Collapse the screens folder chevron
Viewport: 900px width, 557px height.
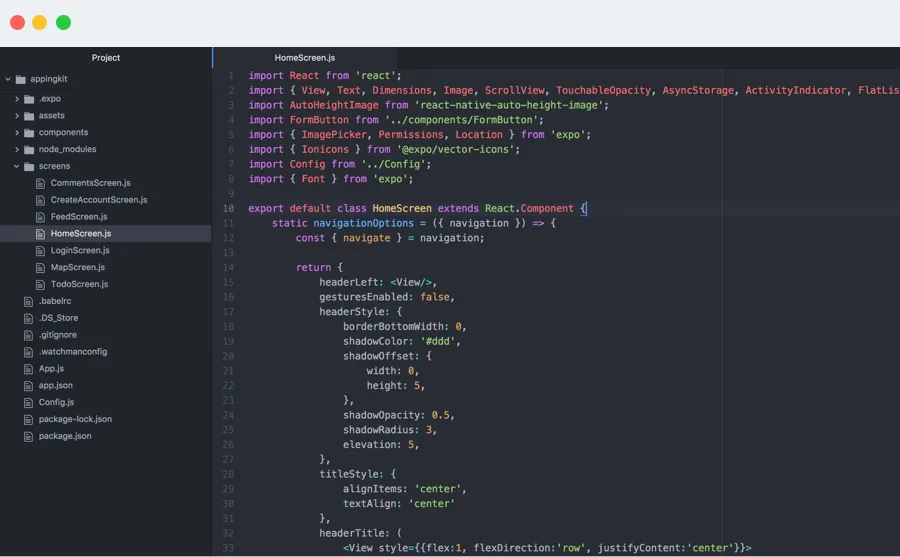(x=17, y=167)
